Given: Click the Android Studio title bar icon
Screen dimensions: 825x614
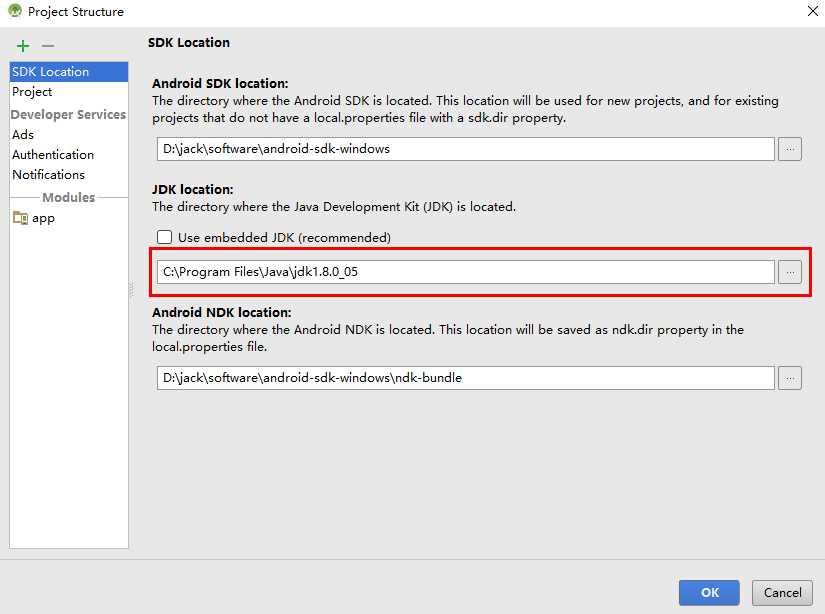Looking at the screenshot, I should (14, 12).
